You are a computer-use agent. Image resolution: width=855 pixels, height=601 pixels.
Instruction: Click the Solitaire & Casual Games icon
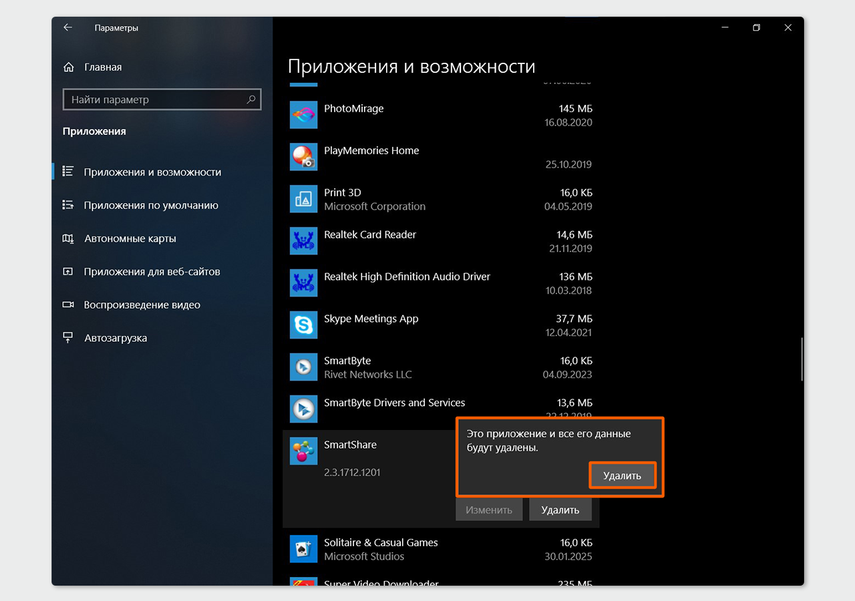pos(303,549)
